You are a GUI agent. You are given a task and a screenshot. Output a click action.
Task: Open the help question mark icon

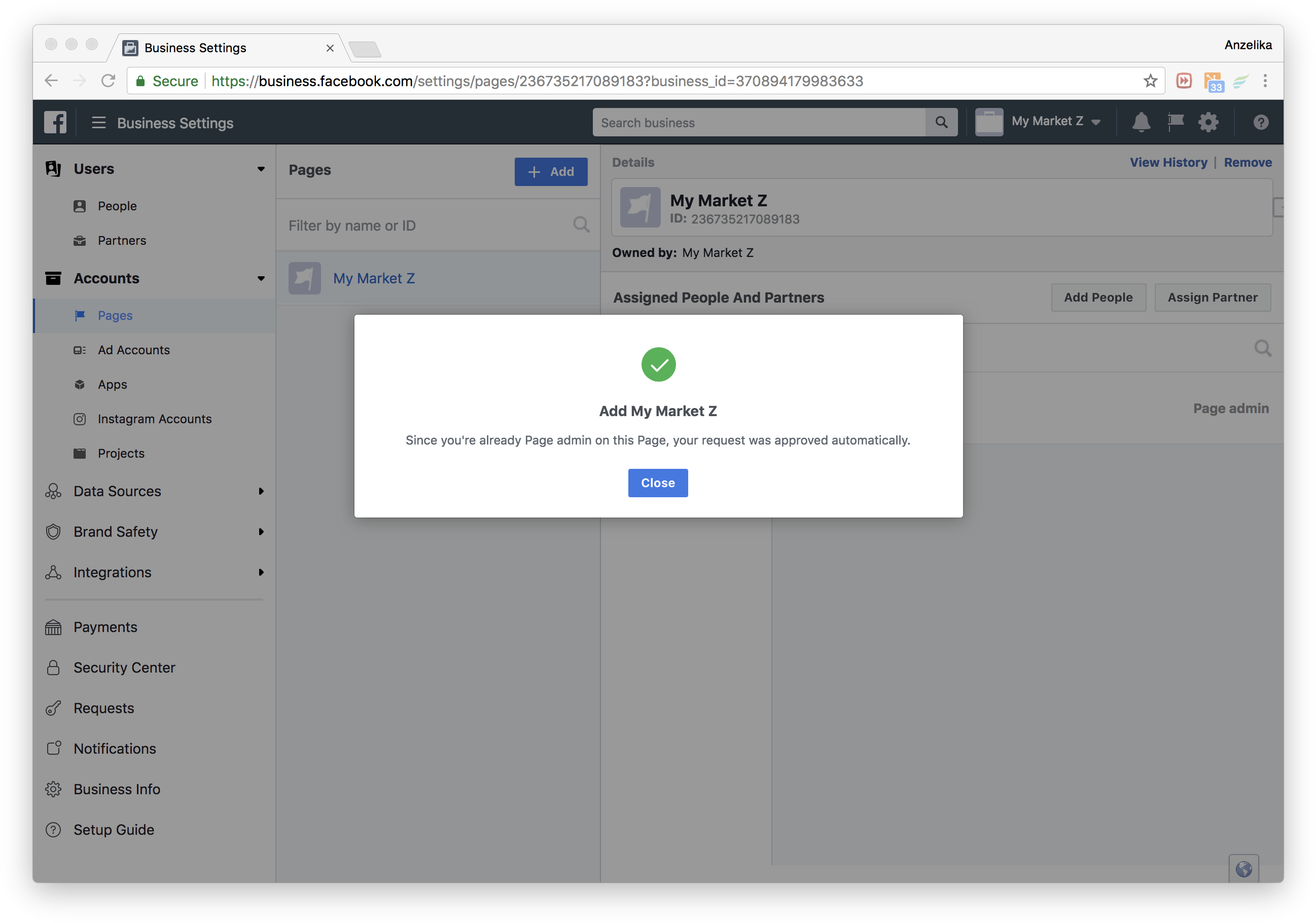point(1260,122)
